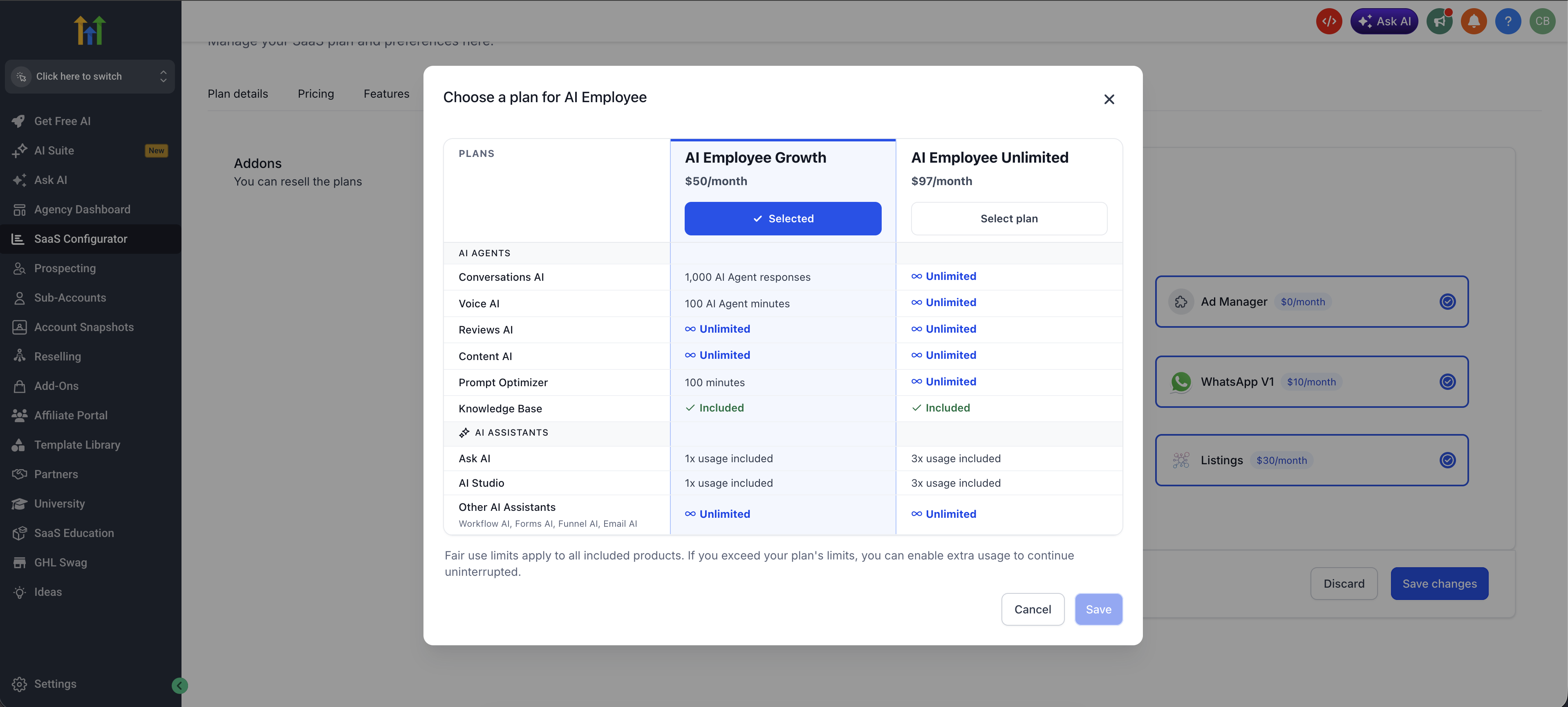The image size is (1568, 707).
Task: Click the Get Free AI rocket icon
Action: click(x=19, y=121)
